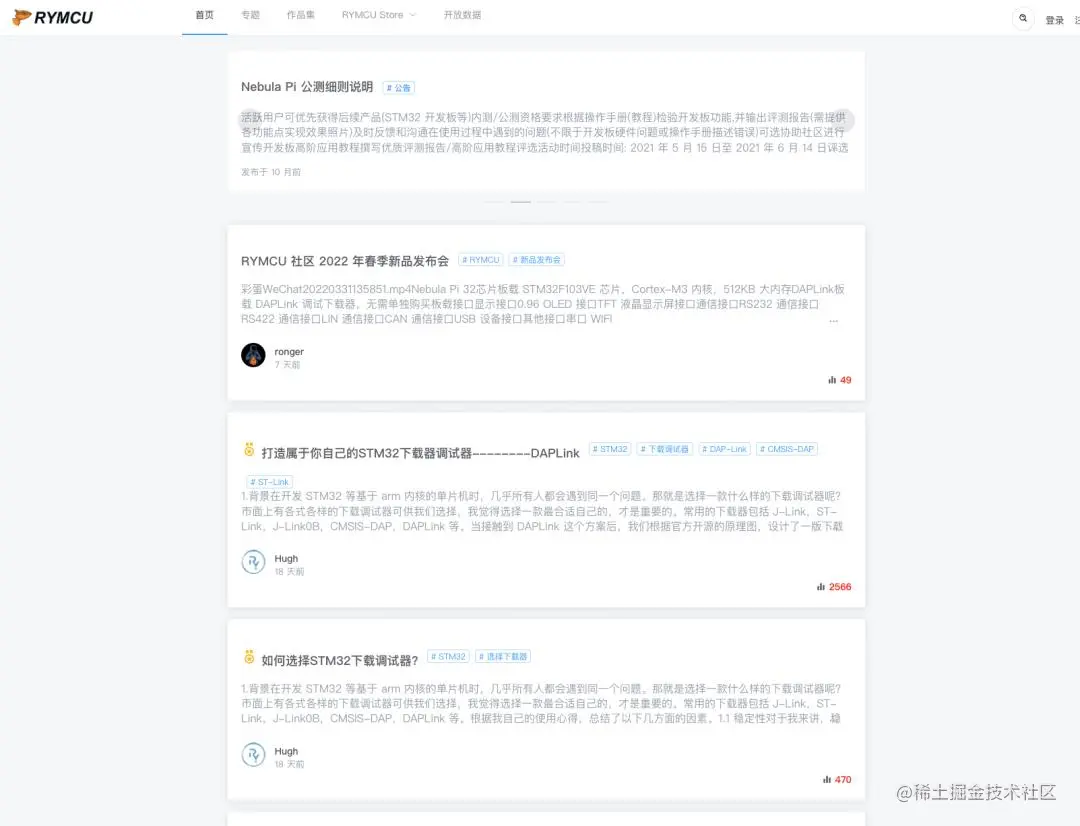
Task: Click the # CMSIS-DAP tag
Action: pyautogui.click(x=787, y=449)
